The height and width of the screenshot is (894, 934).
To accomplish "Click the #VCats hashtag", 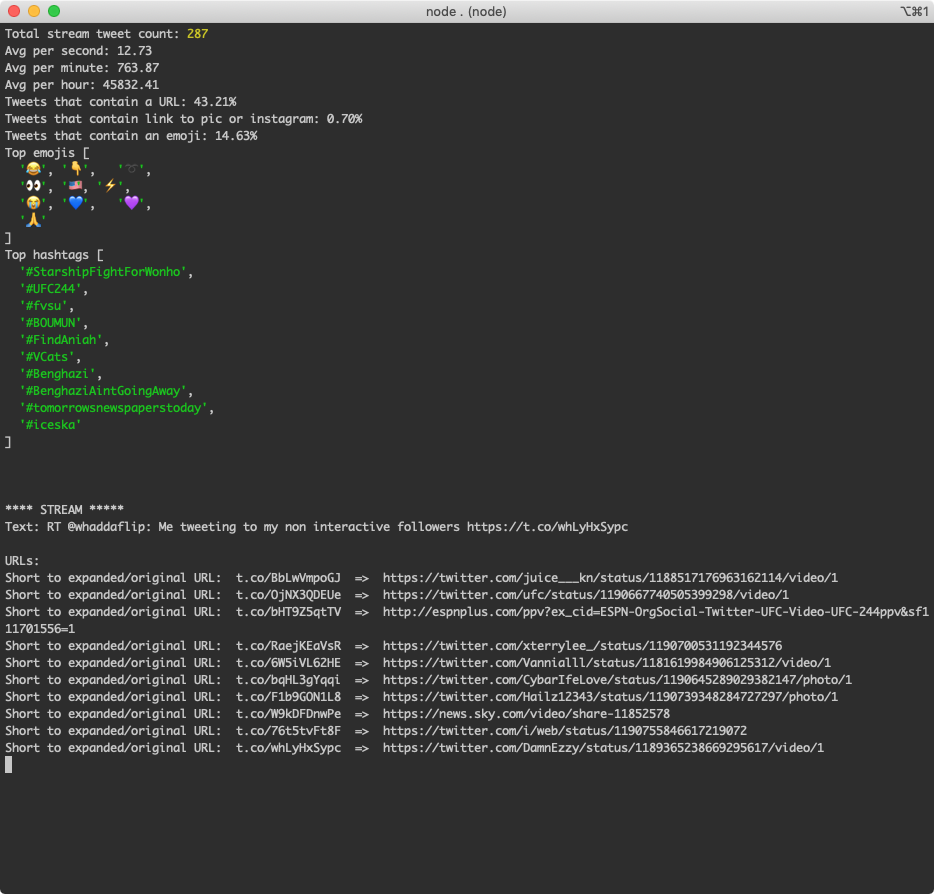I will 47,357.
